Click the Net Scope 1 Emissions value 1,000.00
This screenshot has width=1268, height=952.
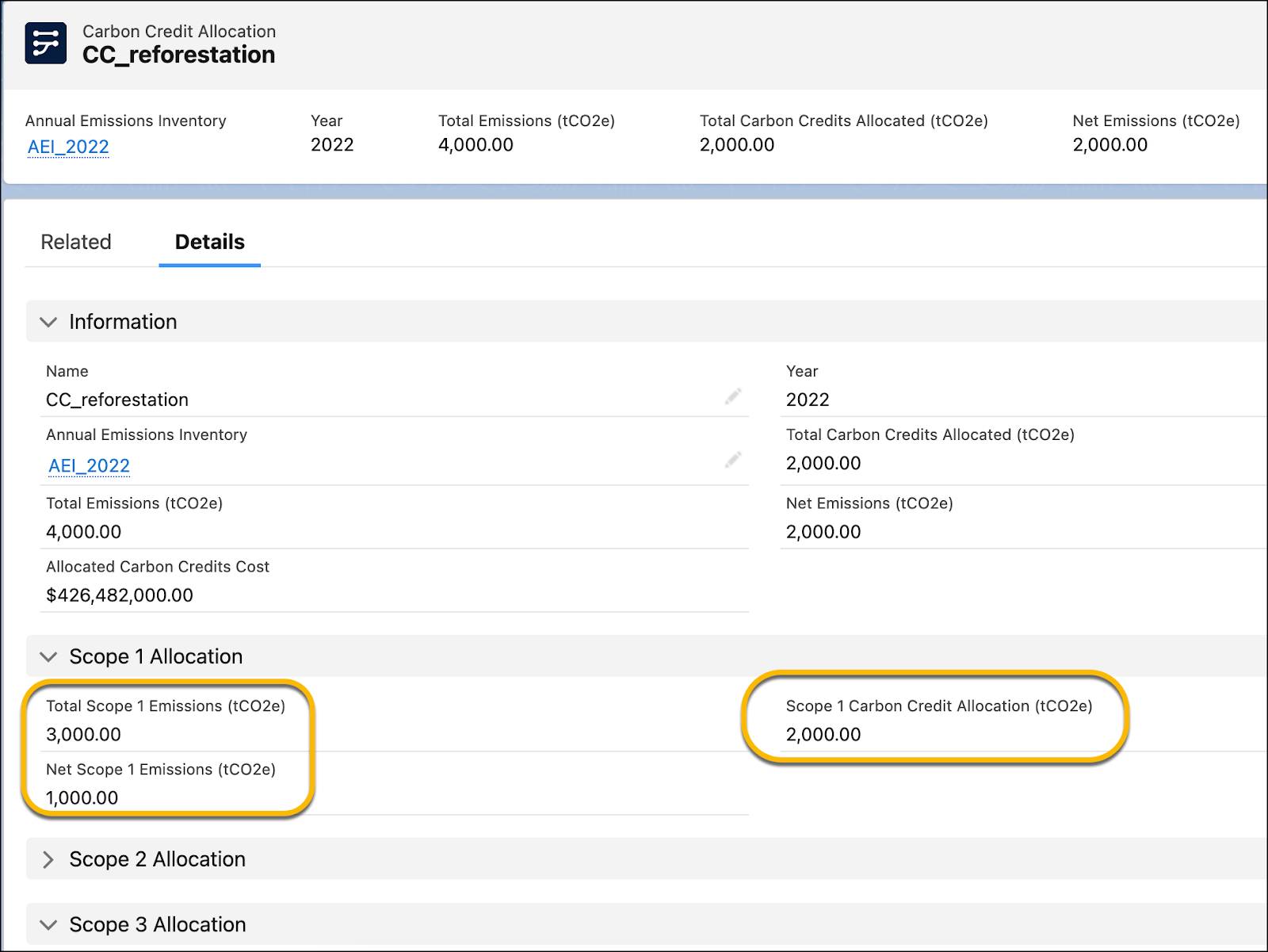click(82, 797)
